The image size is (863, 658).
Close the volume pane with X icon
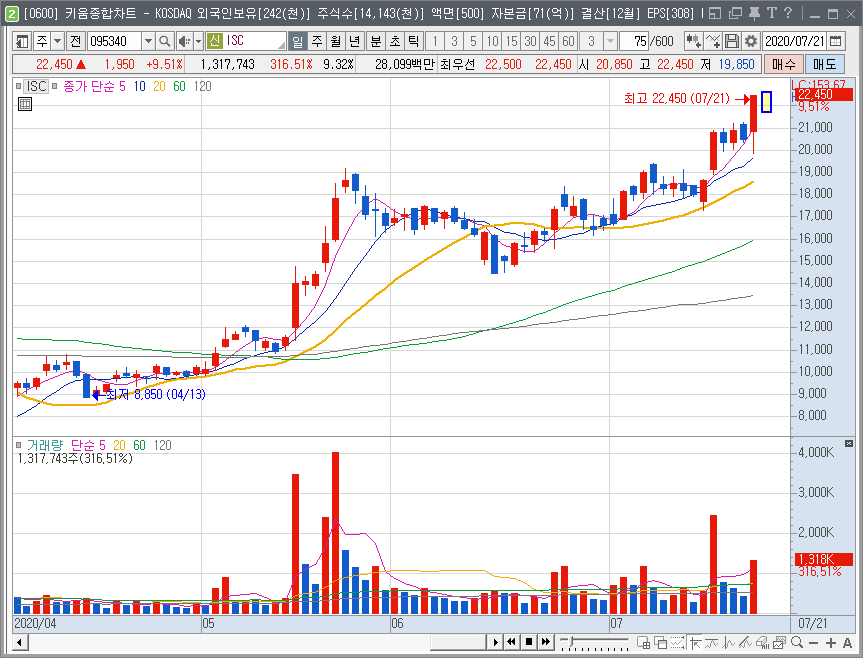[849, 443]
